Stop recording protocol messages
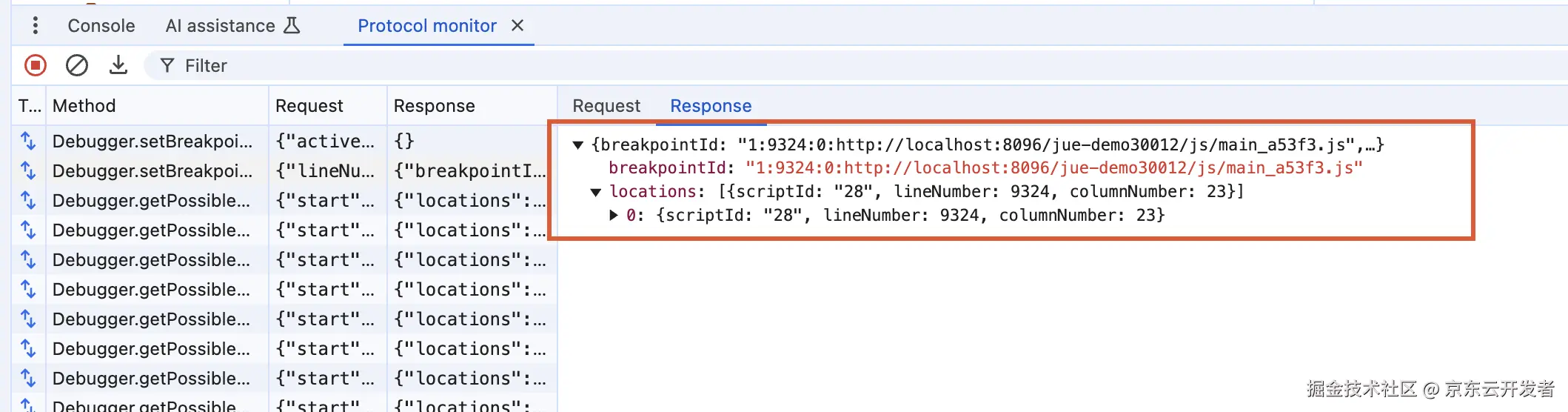Viewport: 1568px width, 412px height. pyautogui.click(x=35, y=66)
